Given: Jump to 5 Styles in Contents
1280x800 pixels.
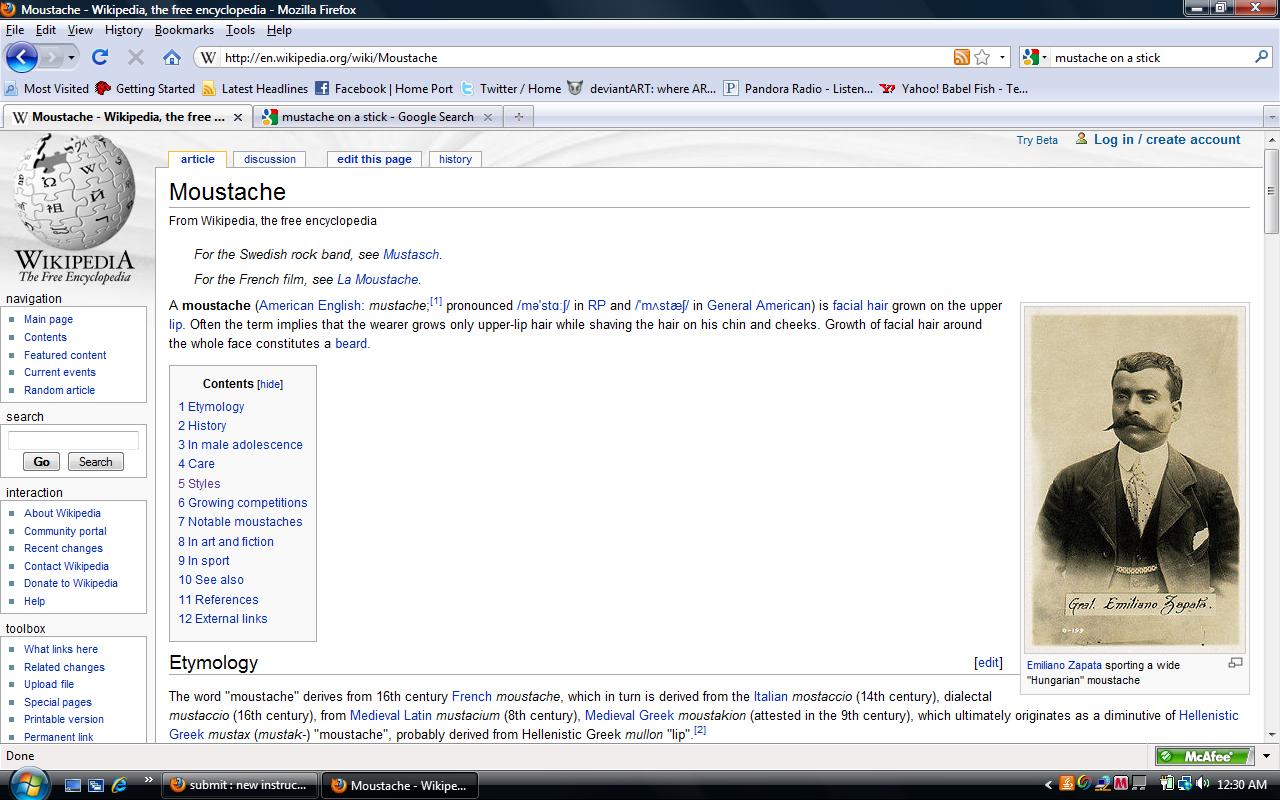Looking at the screenshot, I should pyautogui.click(x=199, y=483).
